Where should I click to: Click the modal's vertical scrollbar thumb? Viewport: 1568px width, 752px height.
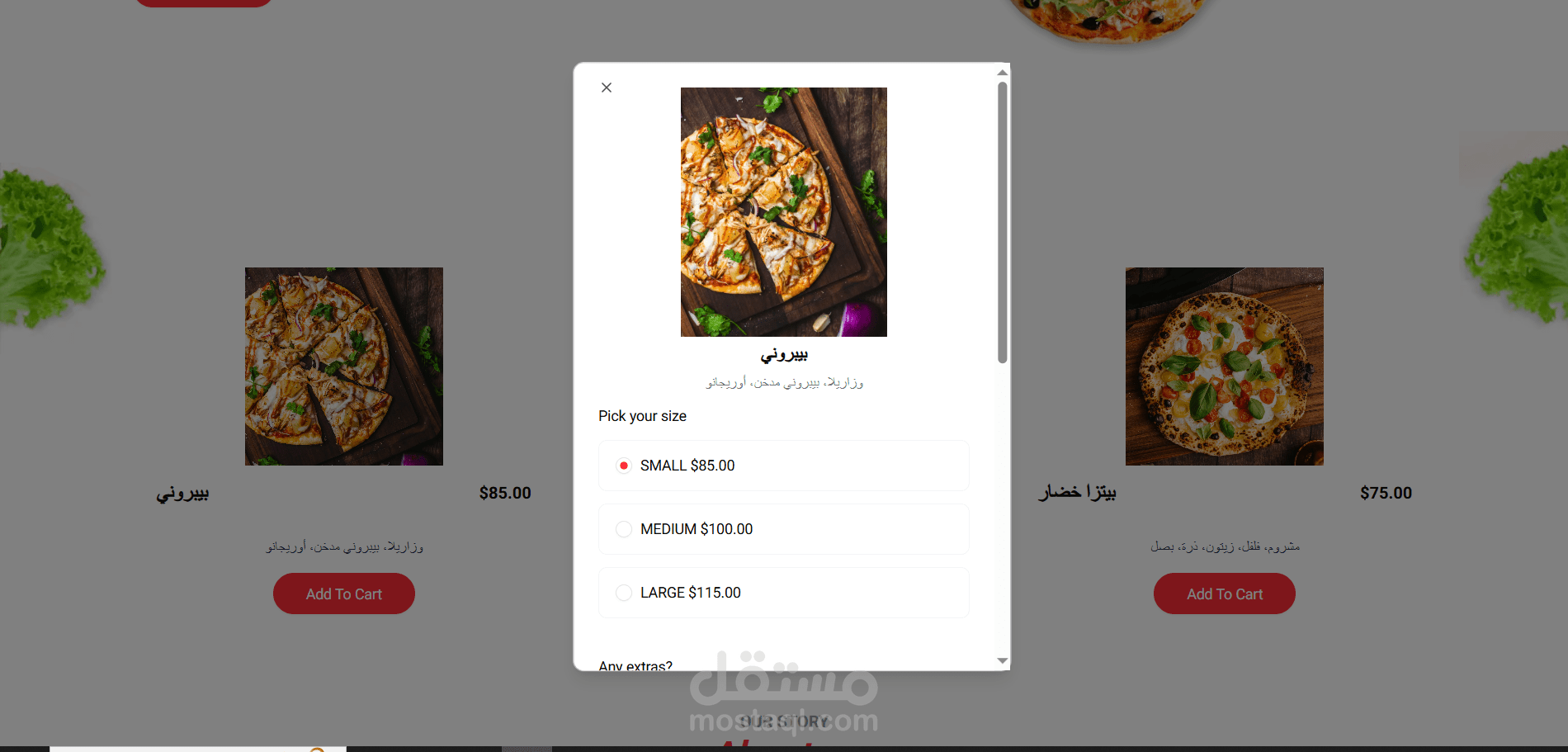[1002, 222]
